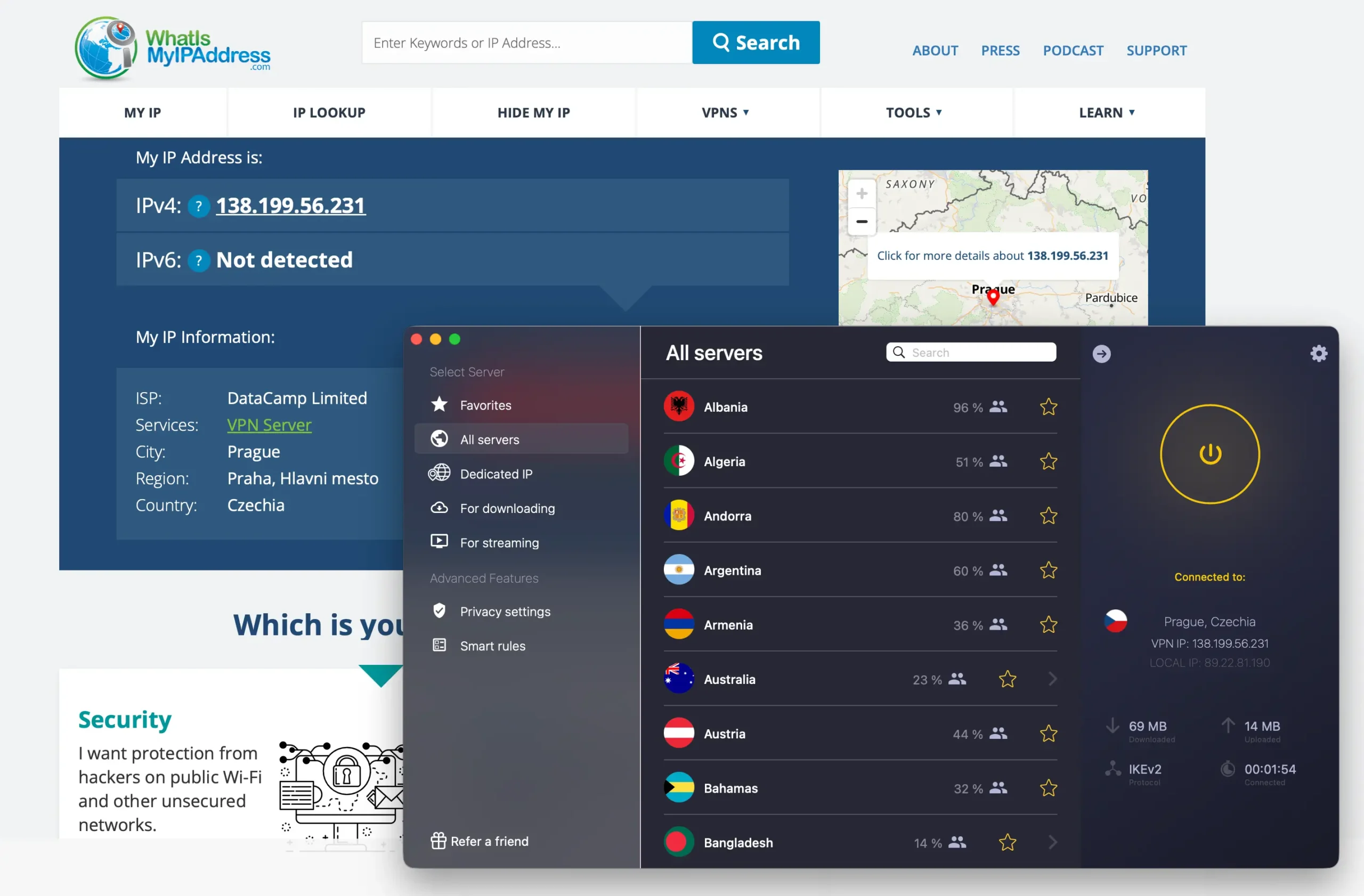Expand the Bangladesh server list

tap(1053, 842)
